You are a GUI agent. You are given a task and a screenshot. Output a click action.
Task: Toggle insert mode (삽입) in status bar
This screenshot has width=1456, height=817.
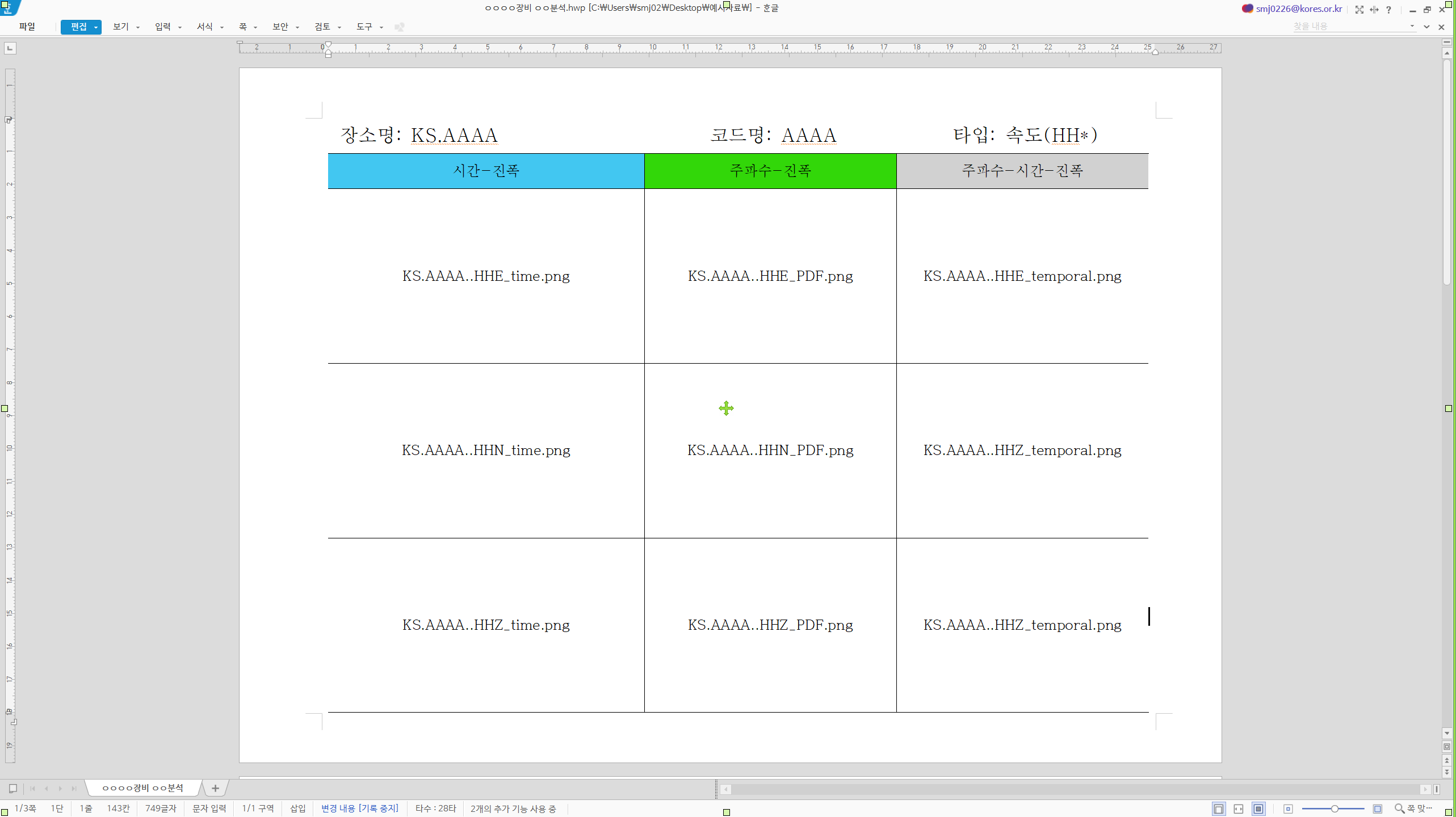click(x=297, y=808)
